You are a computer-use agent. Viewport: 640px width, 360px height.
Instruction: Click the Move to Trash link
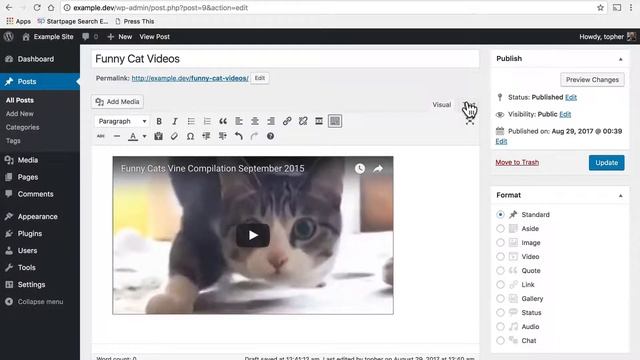pos(517,162)
